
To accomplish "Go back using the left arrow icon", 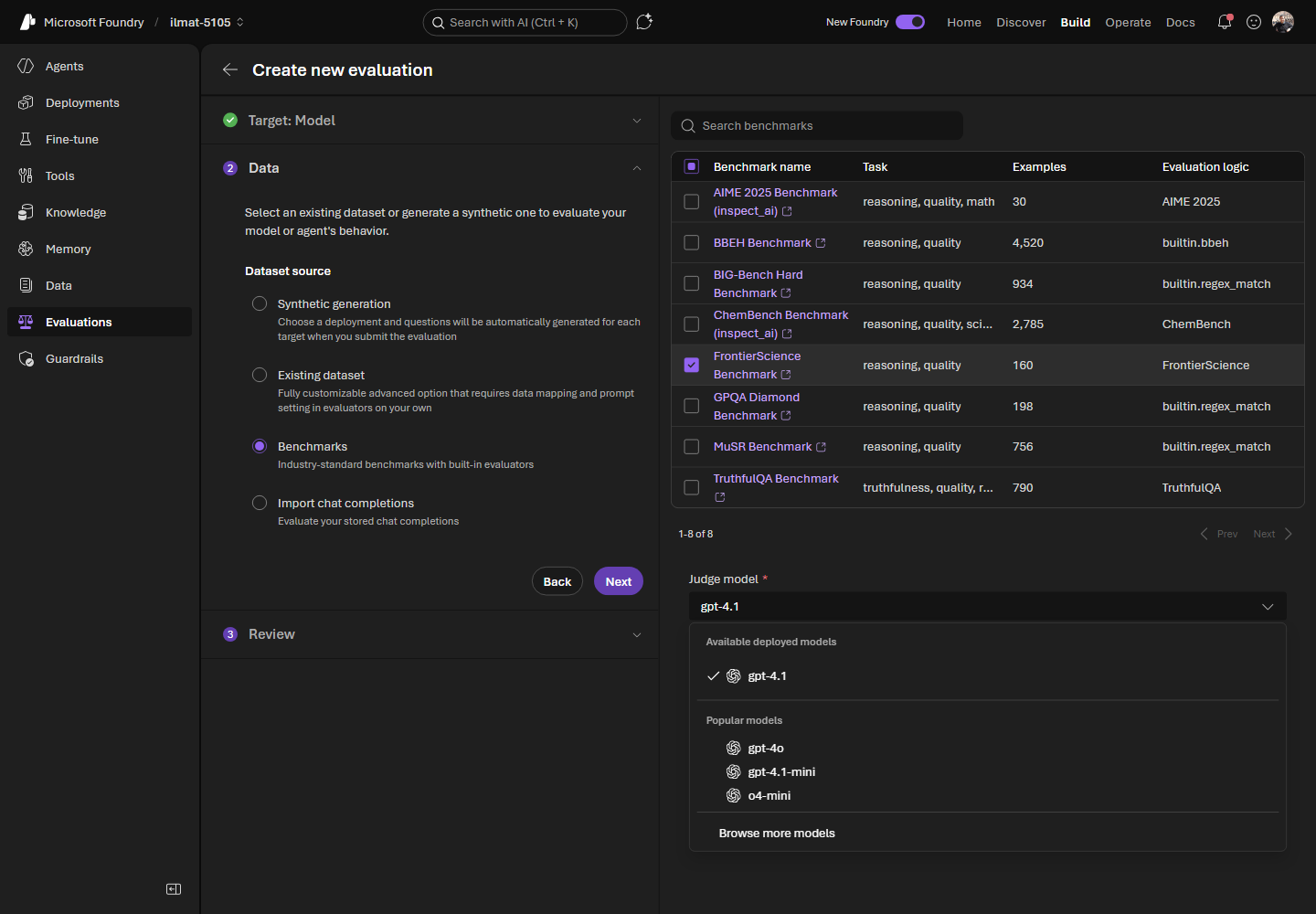I will click(230, 69).
